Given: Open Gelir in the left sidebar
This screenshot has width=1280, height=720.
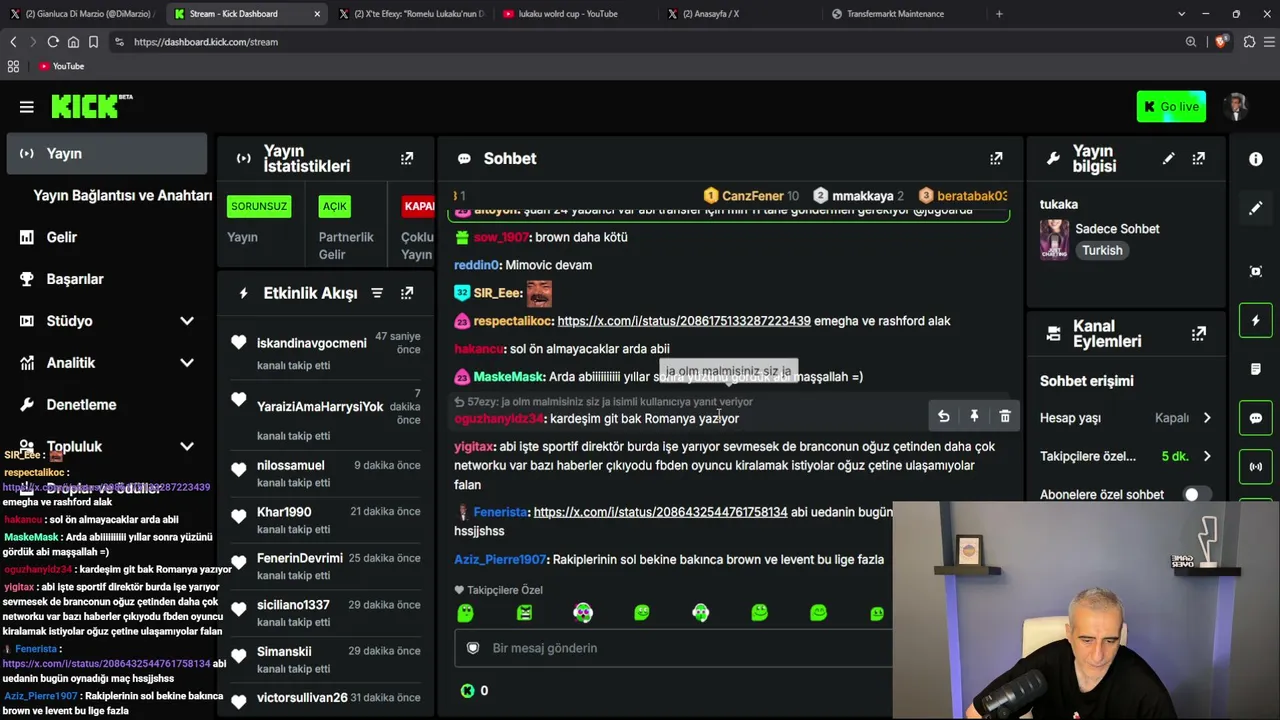Looking at the screenshot, I should coord(61,237).
